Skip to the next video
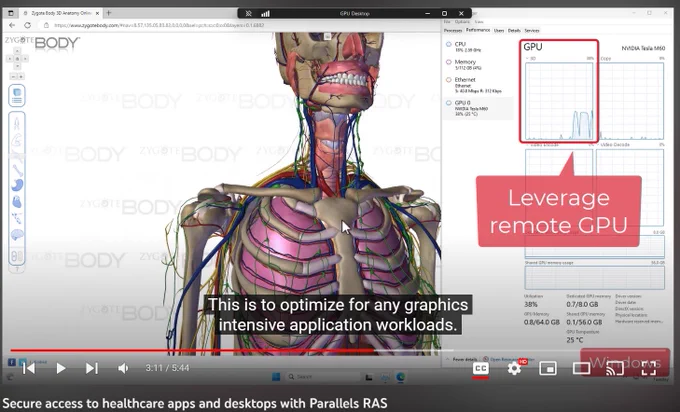 pyautogui.click(x=92, y=368)
